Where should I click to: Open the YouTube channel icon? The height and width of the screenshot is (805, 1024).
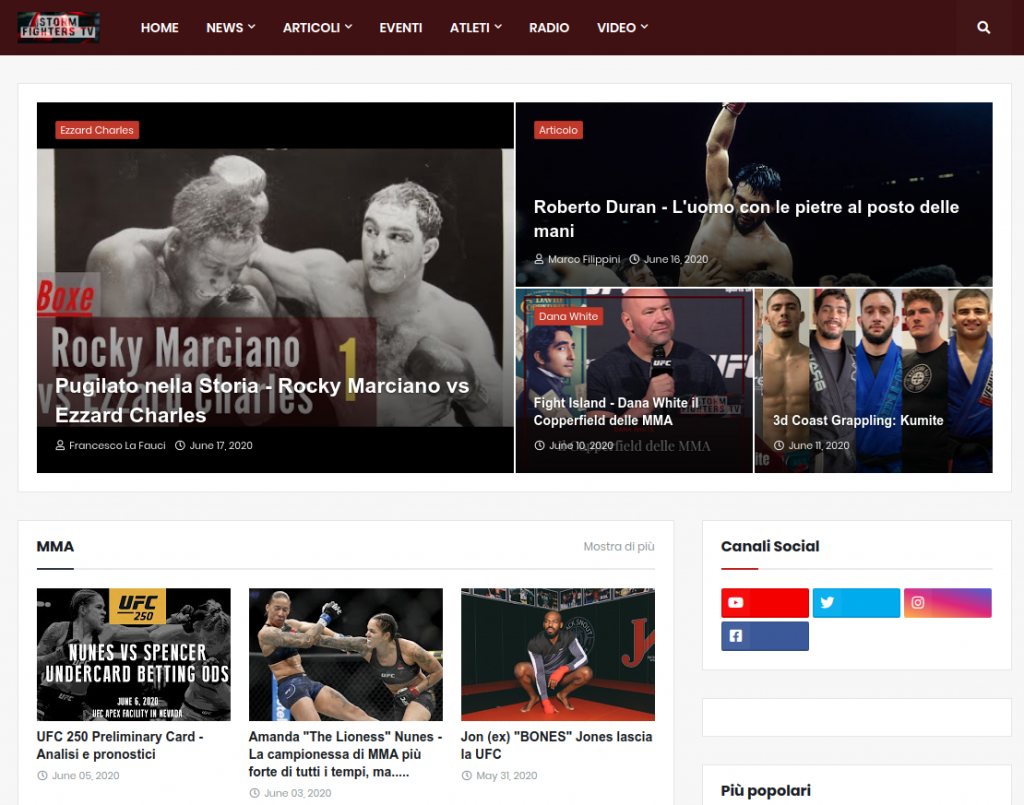pos(735,602)
